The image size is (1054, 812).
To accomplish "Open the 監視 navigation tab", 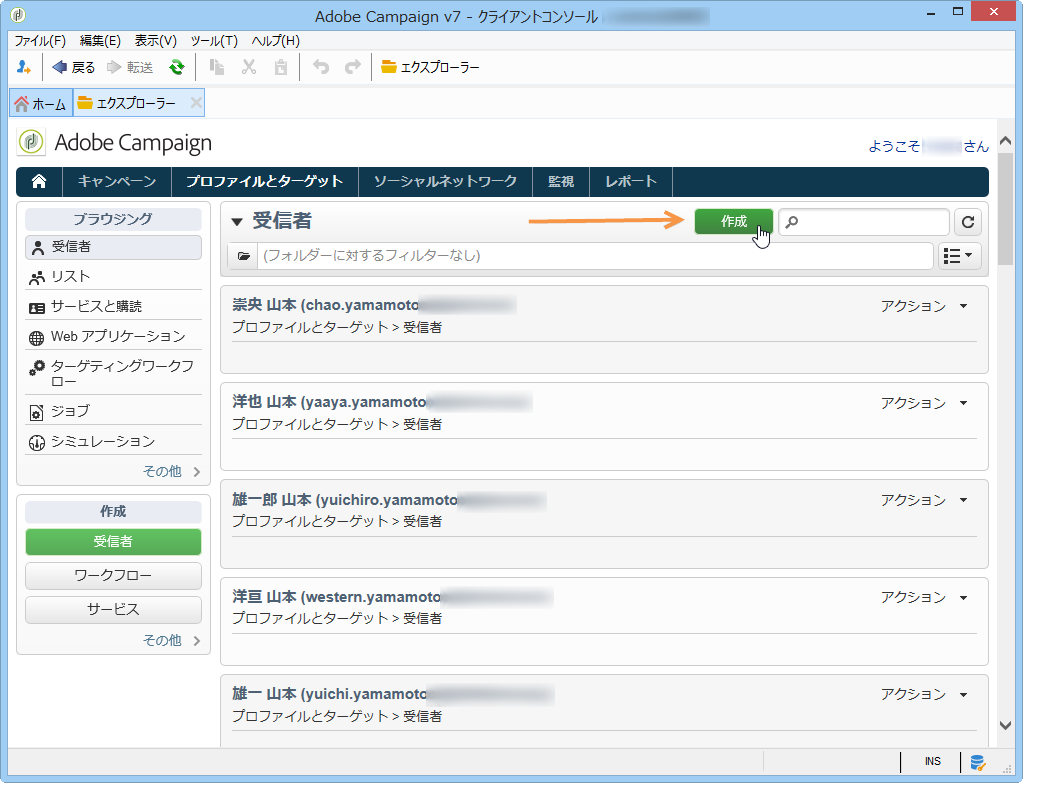I will pyautogui.click(x=561, y=181).
